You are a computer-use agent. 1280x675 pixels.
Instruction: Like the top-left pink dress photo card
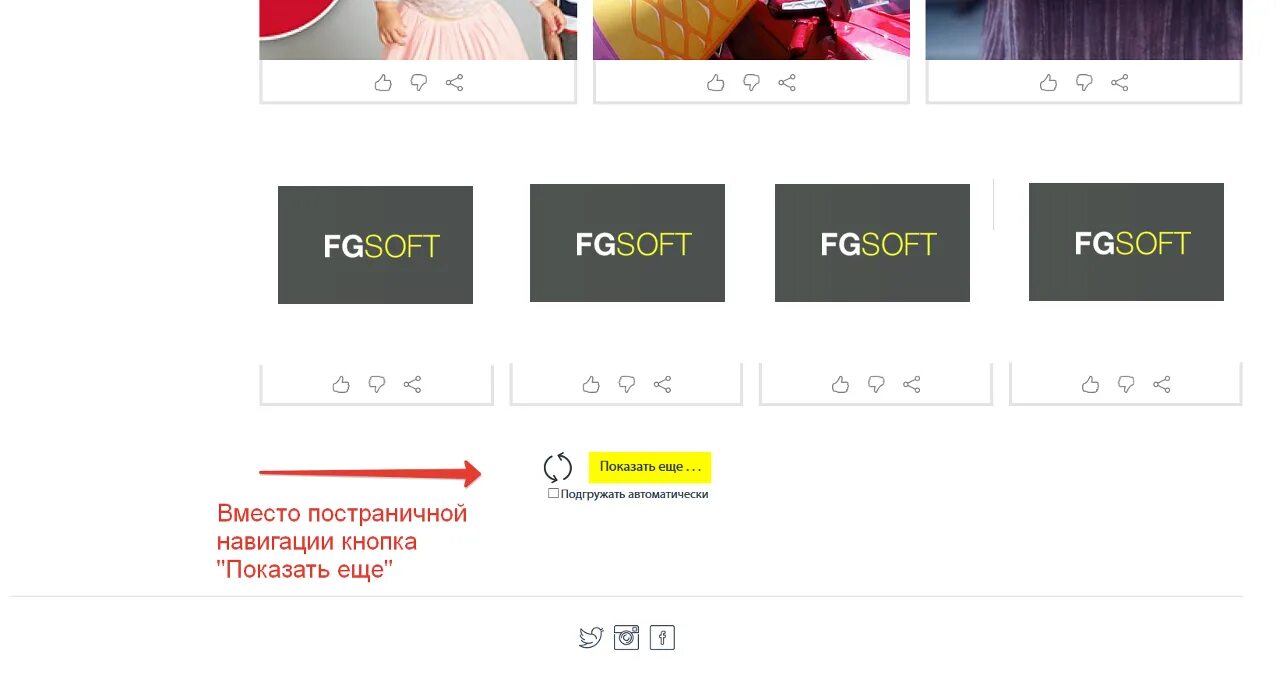(383, 83)
